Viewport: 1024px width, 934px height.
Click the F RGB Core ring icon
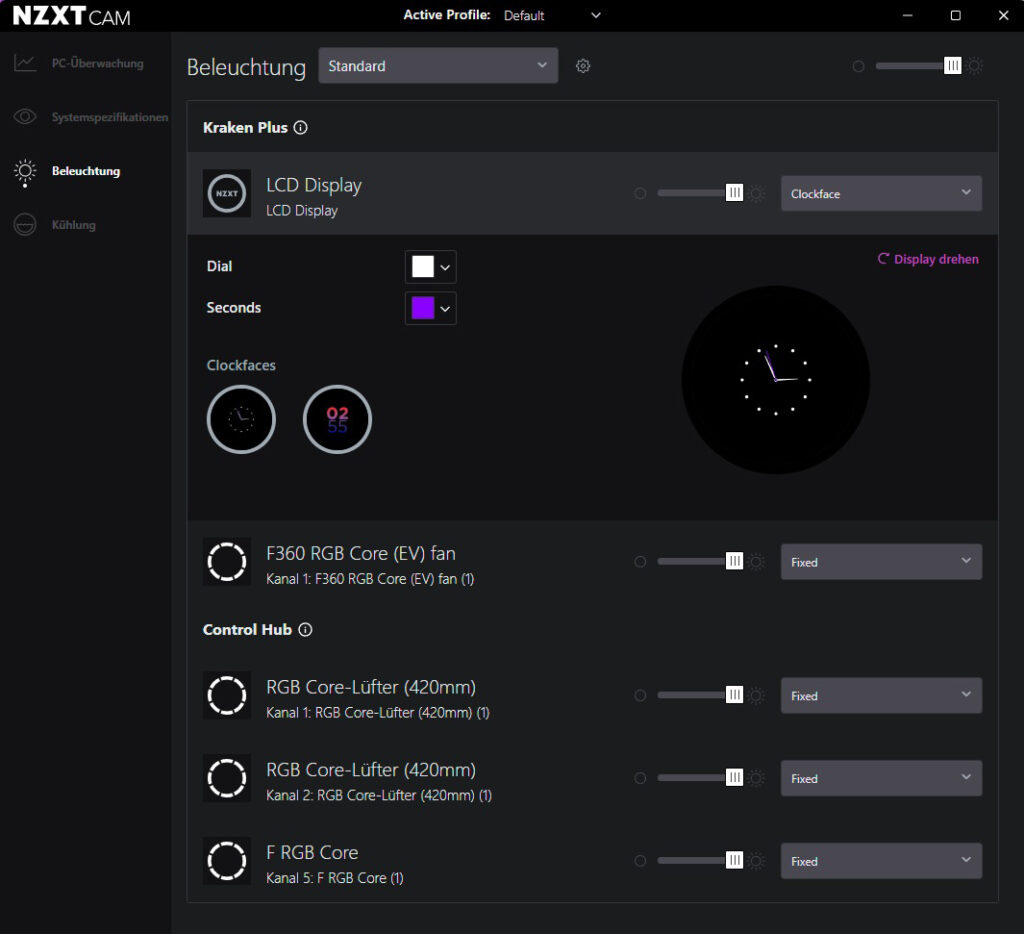tap(227, 861)
